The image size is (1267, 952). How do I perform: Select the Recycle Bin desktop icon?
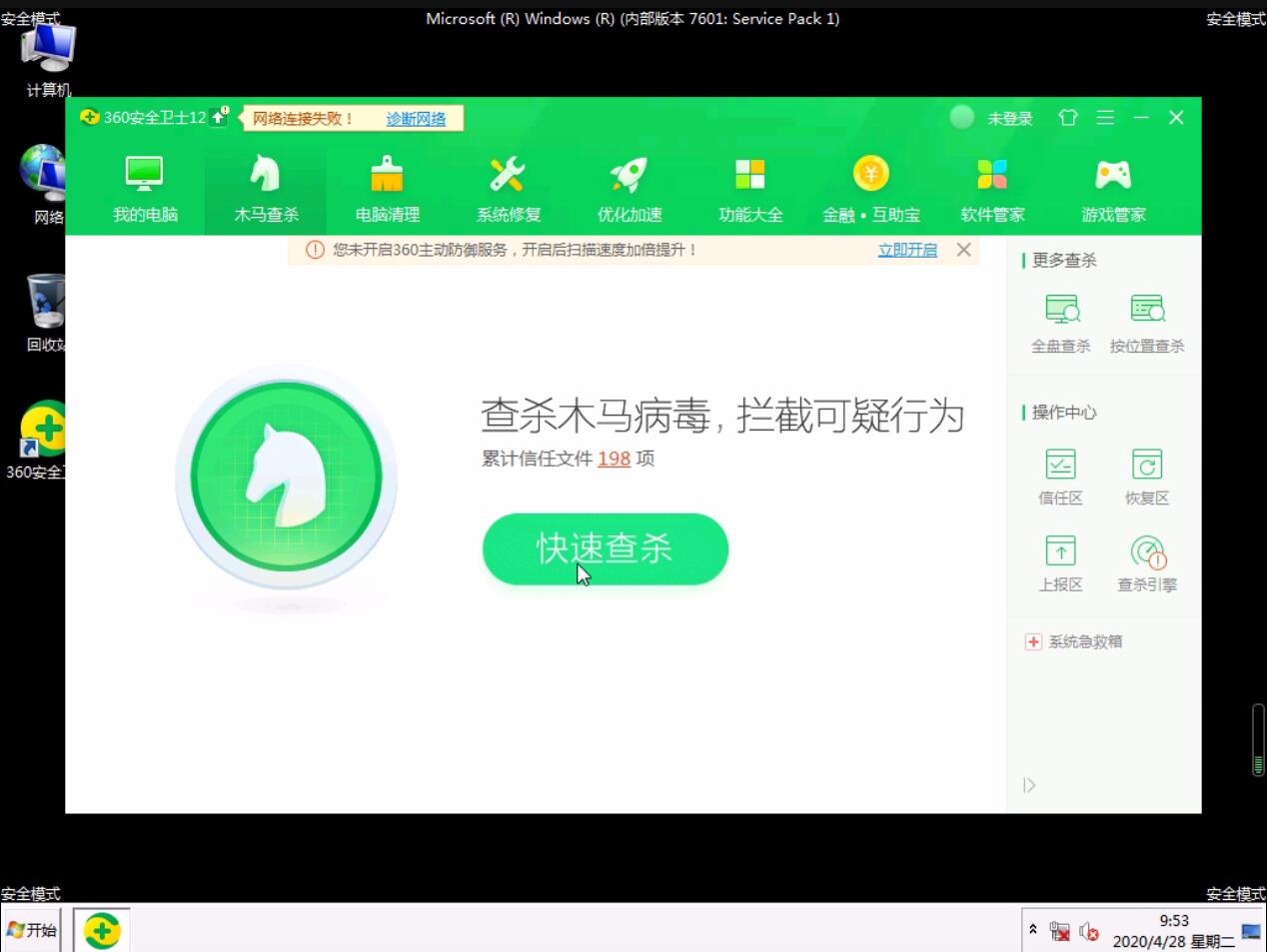click(x=45, y=313)
